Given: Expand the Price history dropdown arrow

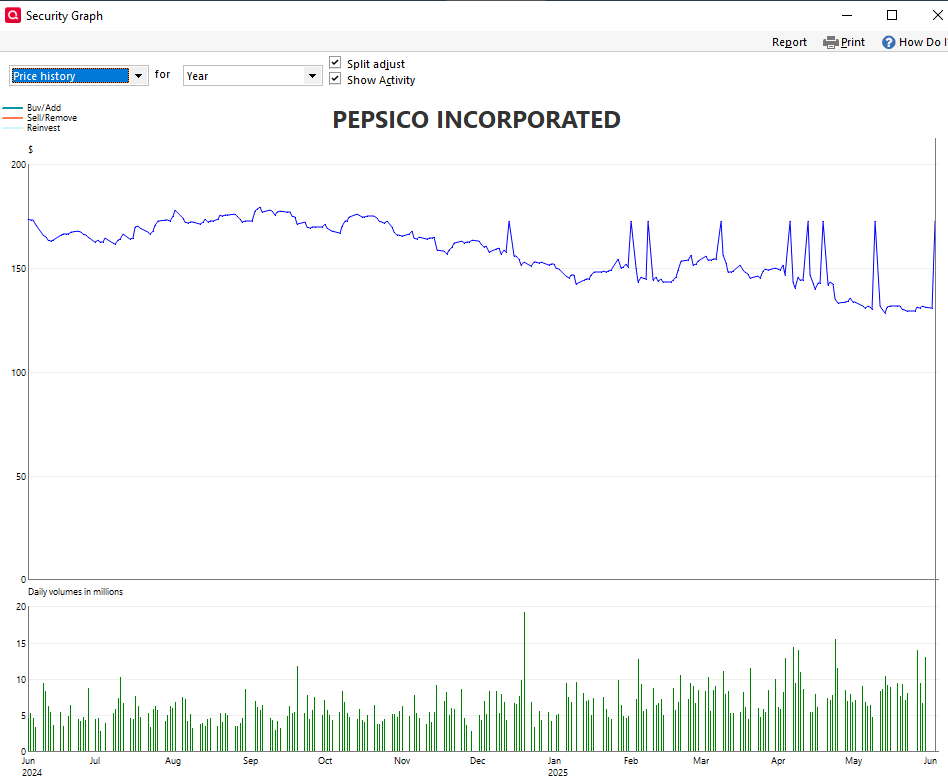Looking at the screenshot, I should [x=138, y=76].
